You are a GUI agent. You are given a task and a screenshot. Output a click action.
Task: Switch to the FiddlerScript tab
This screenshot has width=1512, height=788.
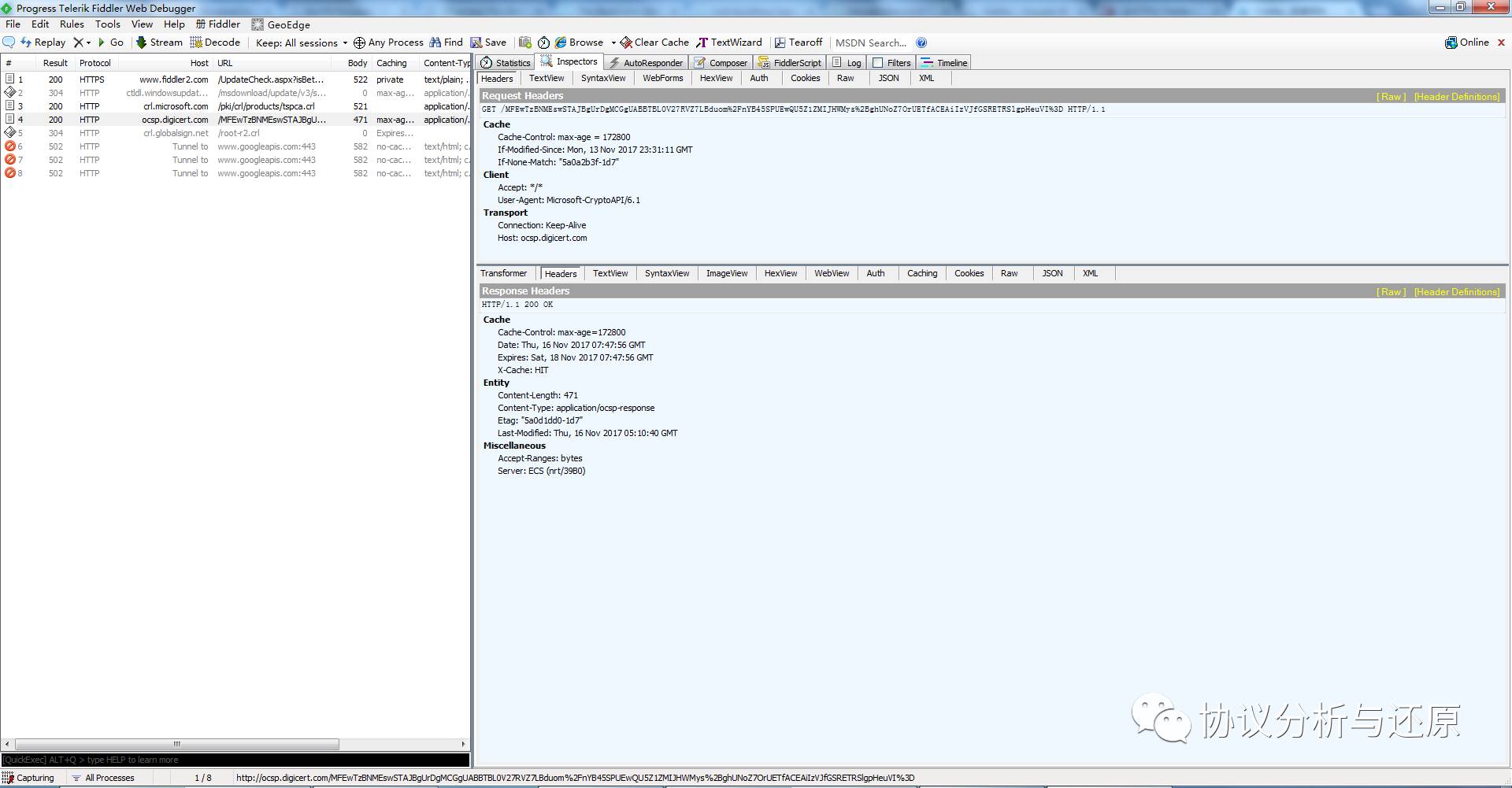coord(790,62)
